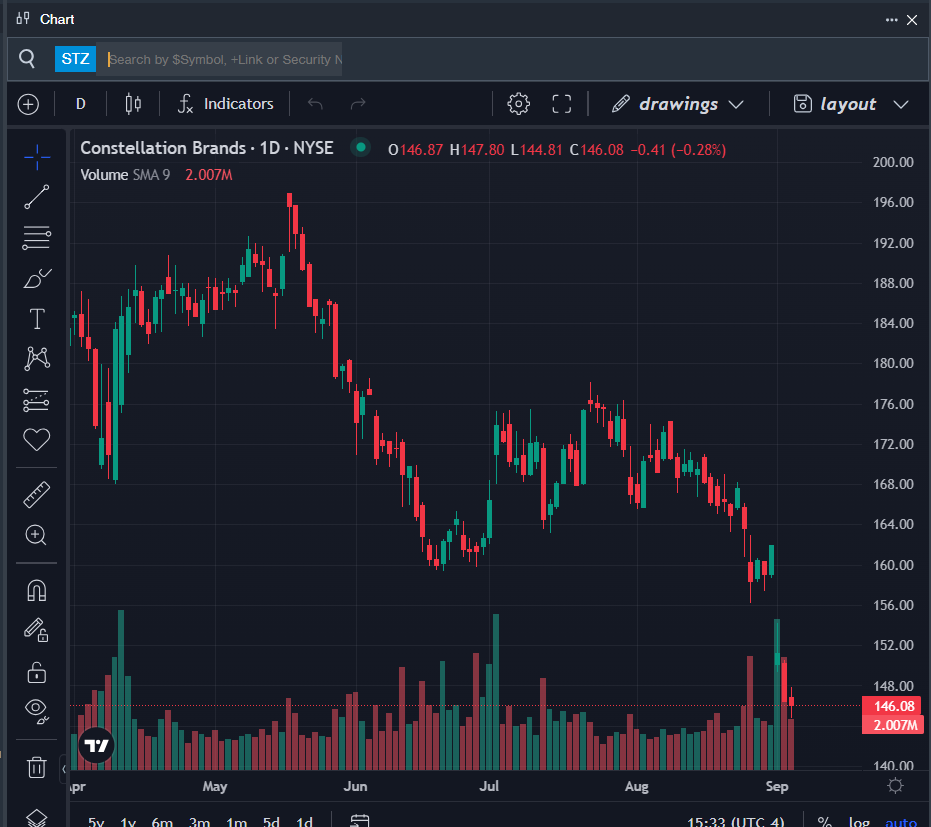Open the D interval selector

pyautogui.click(x=81, y=104)
